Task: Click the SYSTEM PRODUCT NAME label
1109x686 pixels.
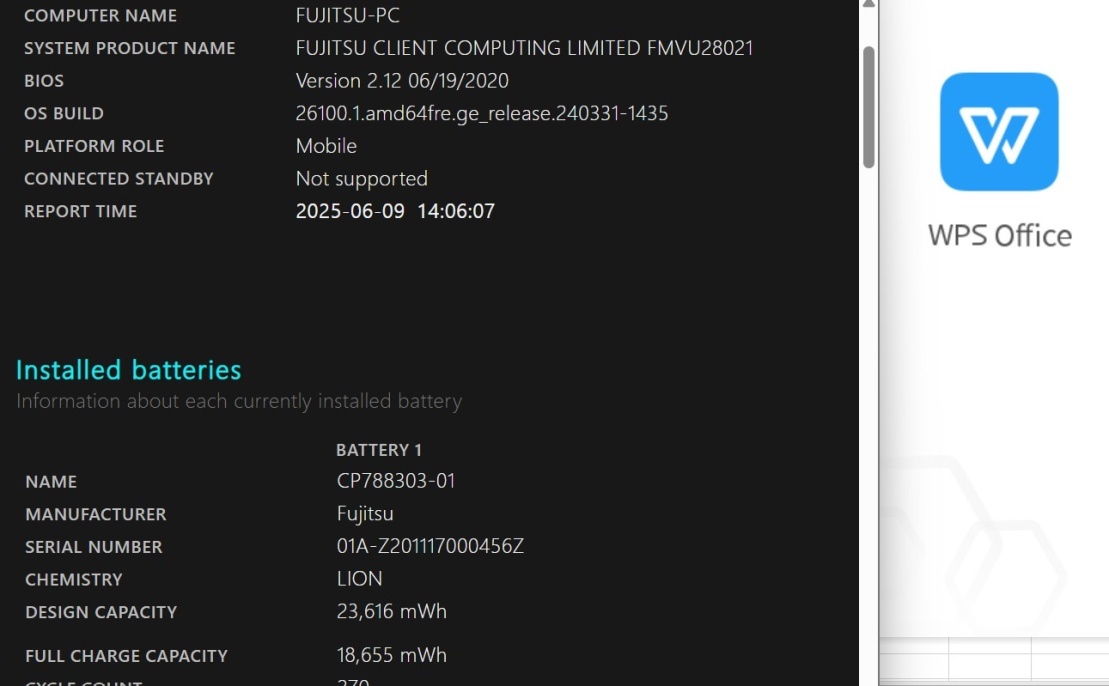Action: pos(129,48)
